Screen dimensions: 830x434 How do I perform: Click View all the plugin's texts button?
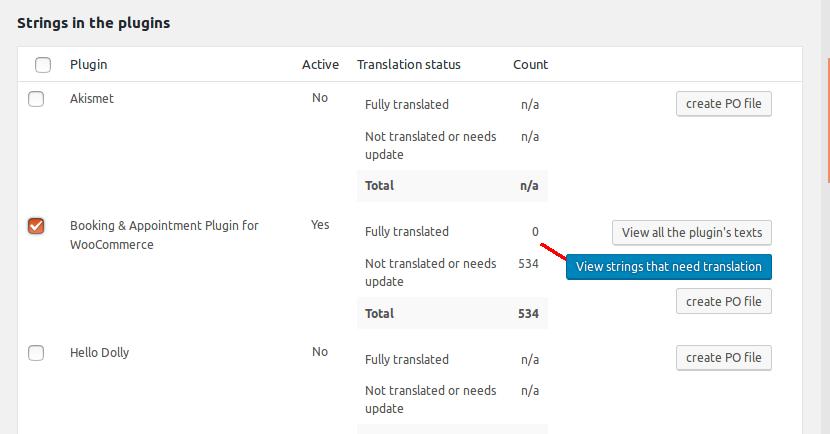click(x=691, y=232)
